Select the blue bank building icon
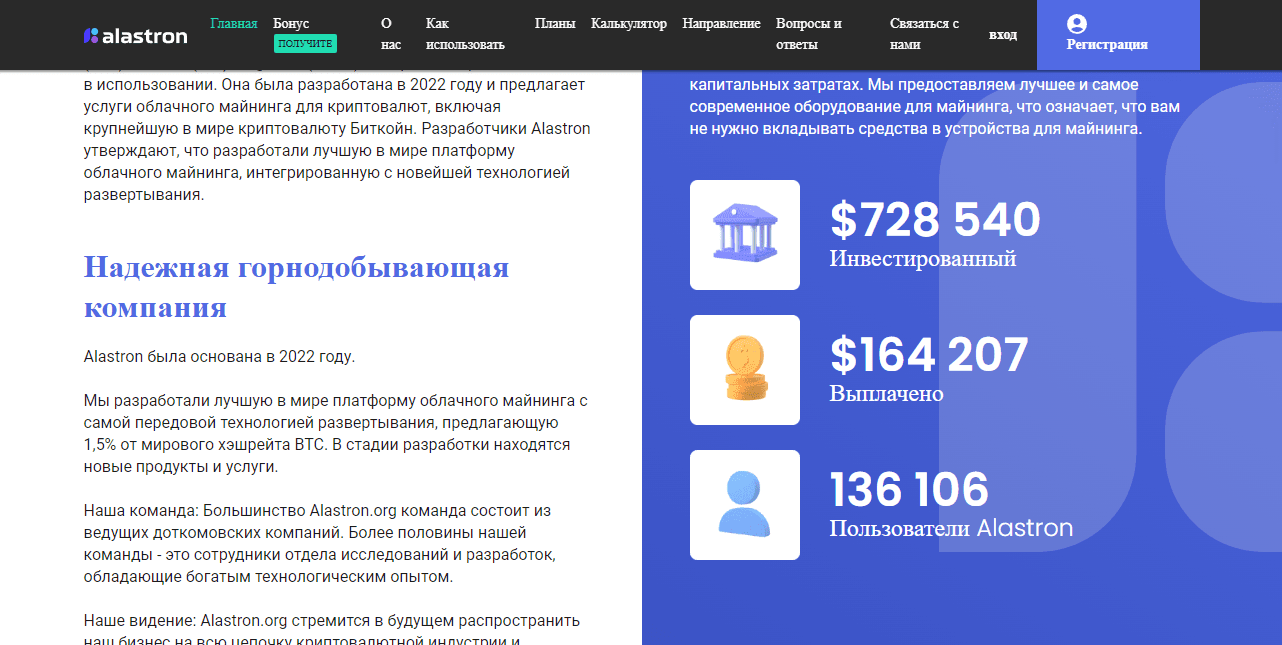 (x=744, y=234)
